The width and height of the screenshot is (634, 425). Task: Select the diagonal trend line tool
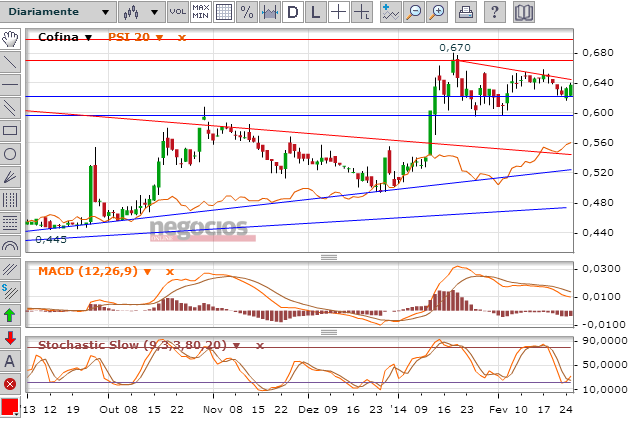[x=10, y=62]
